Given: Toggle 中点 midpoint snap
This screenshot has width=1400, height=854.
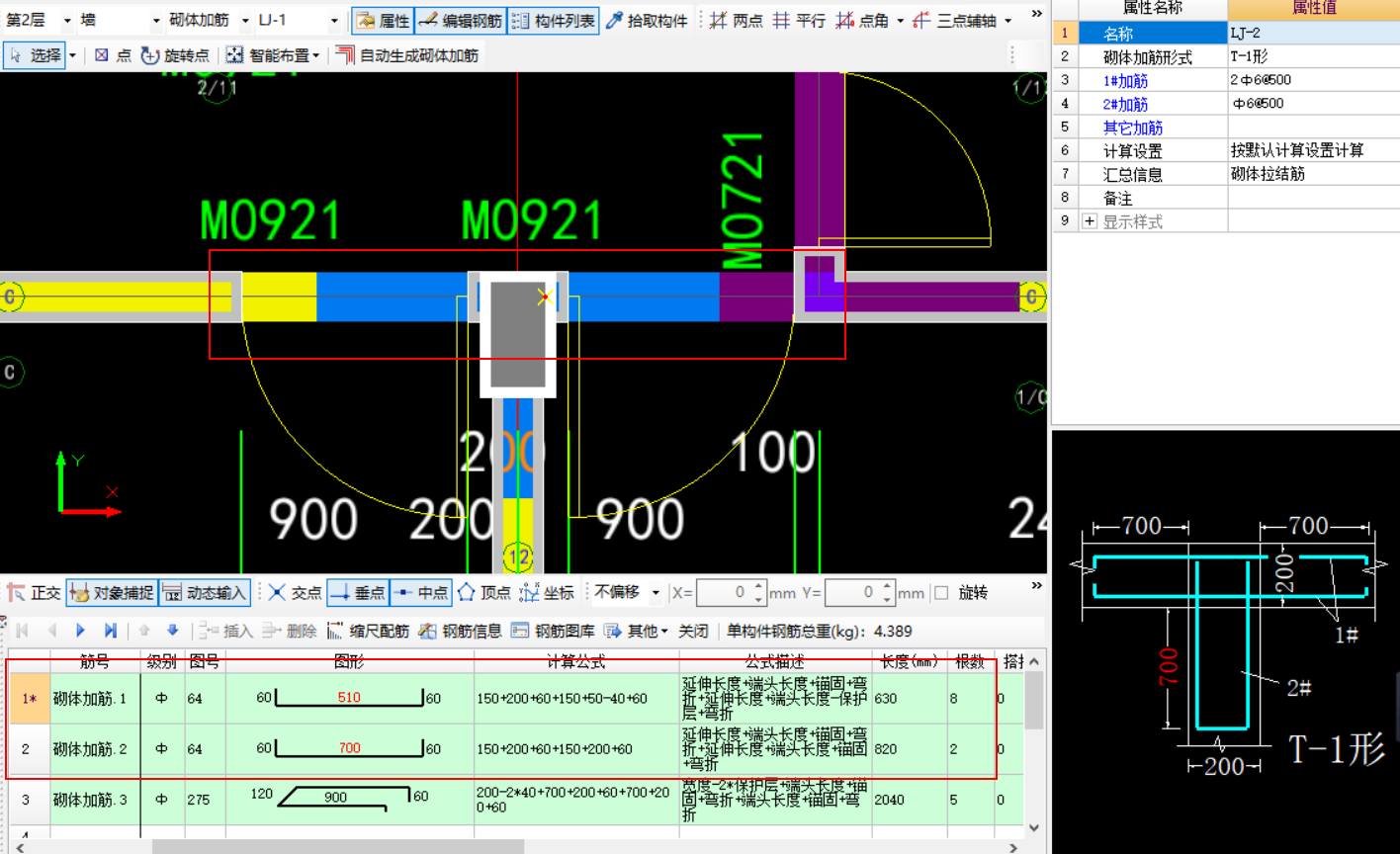Looking at the screenshot, I should (x=421, y=593).
